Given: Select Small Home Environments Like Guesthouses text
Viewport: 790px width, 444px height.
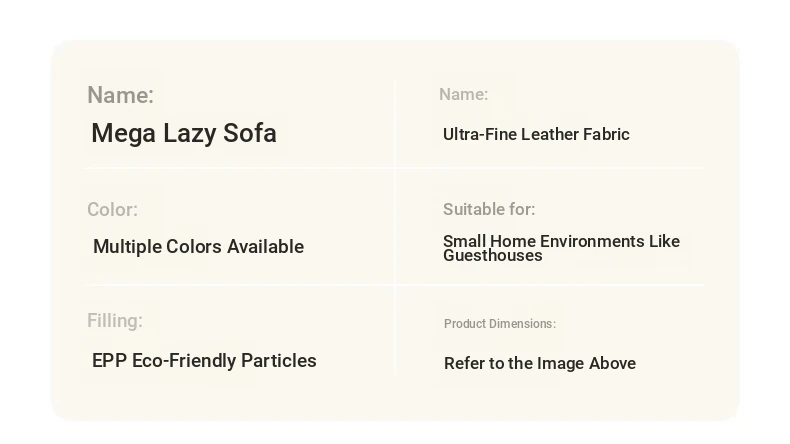Looking at the screenshot, I should tap(561, 248).
